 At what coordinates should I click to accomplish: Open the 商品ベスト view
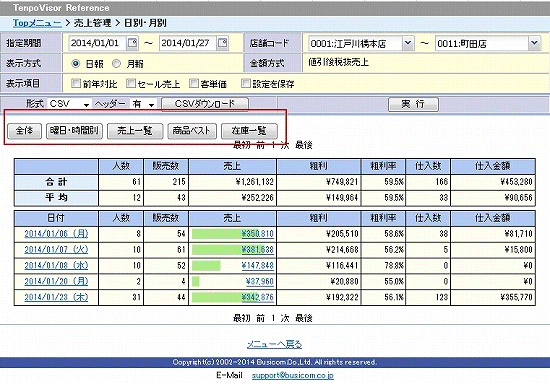coord(192,131)
